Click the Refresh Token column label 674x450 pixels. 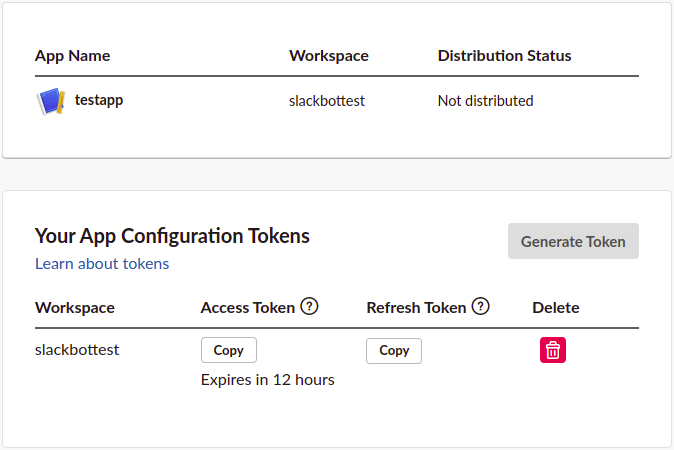416,308
